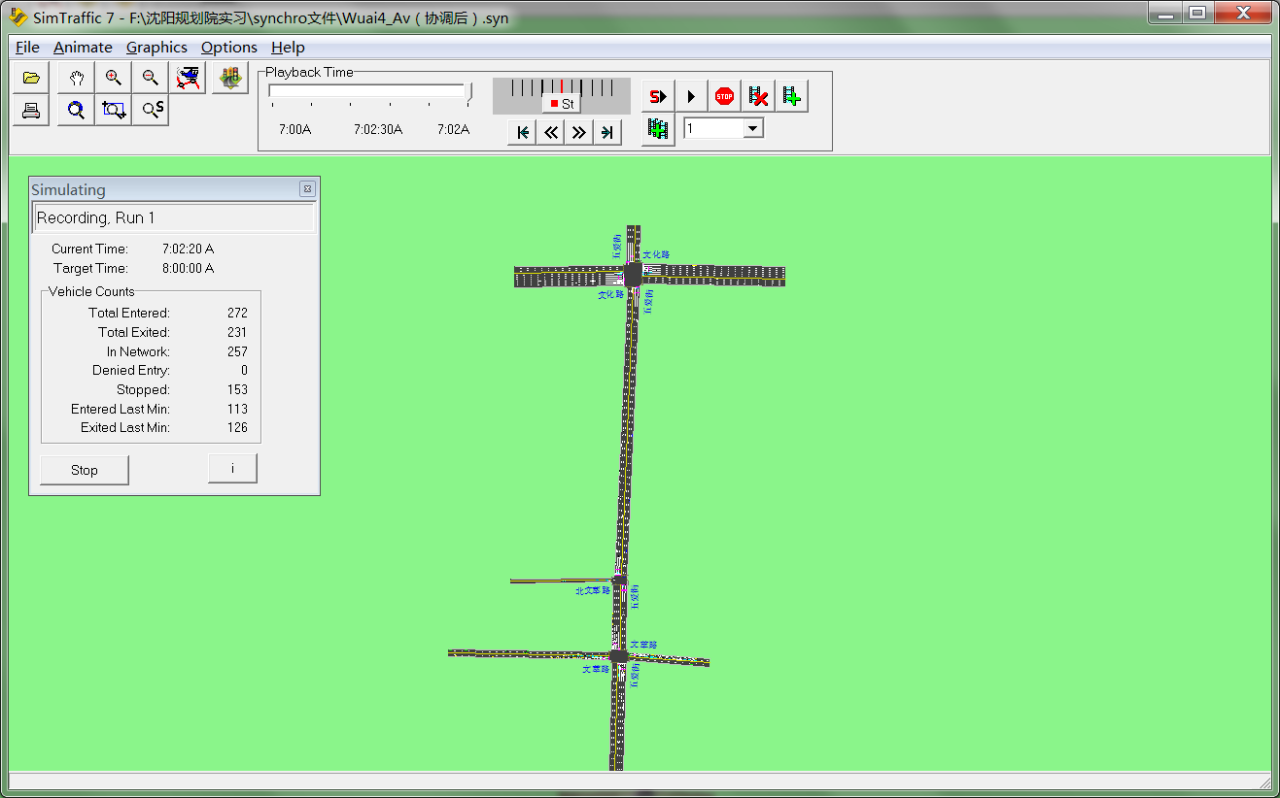Click the print icon in toolbar
This screenshot has height=798, width=1280.
pos(31,110)
